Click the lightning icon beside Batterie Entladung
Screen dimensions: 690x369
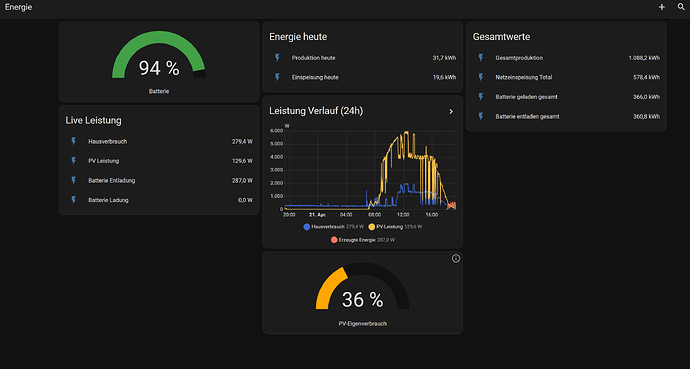pos(73,180)
